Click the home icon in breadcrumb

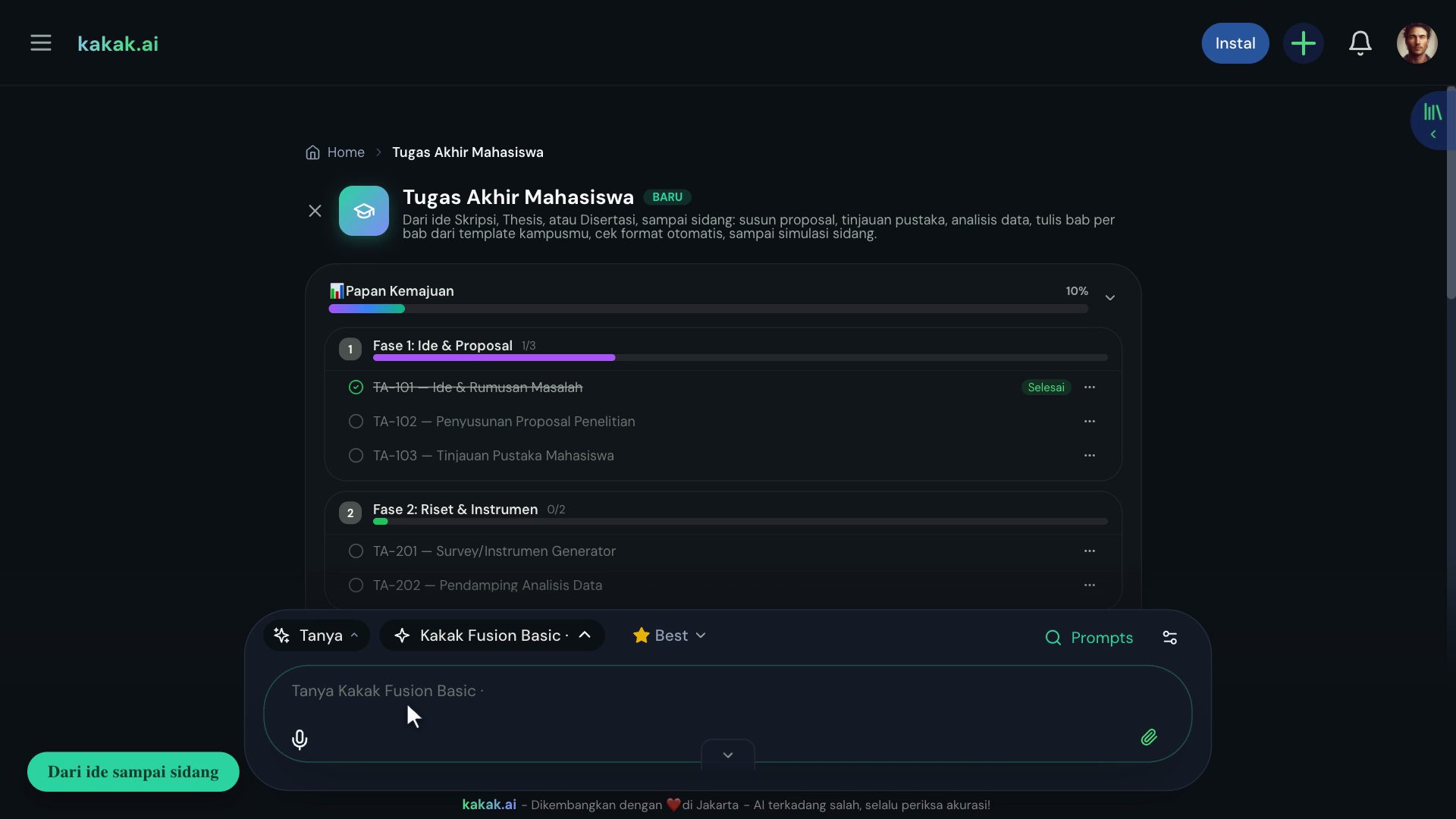(x=312, y=152)
